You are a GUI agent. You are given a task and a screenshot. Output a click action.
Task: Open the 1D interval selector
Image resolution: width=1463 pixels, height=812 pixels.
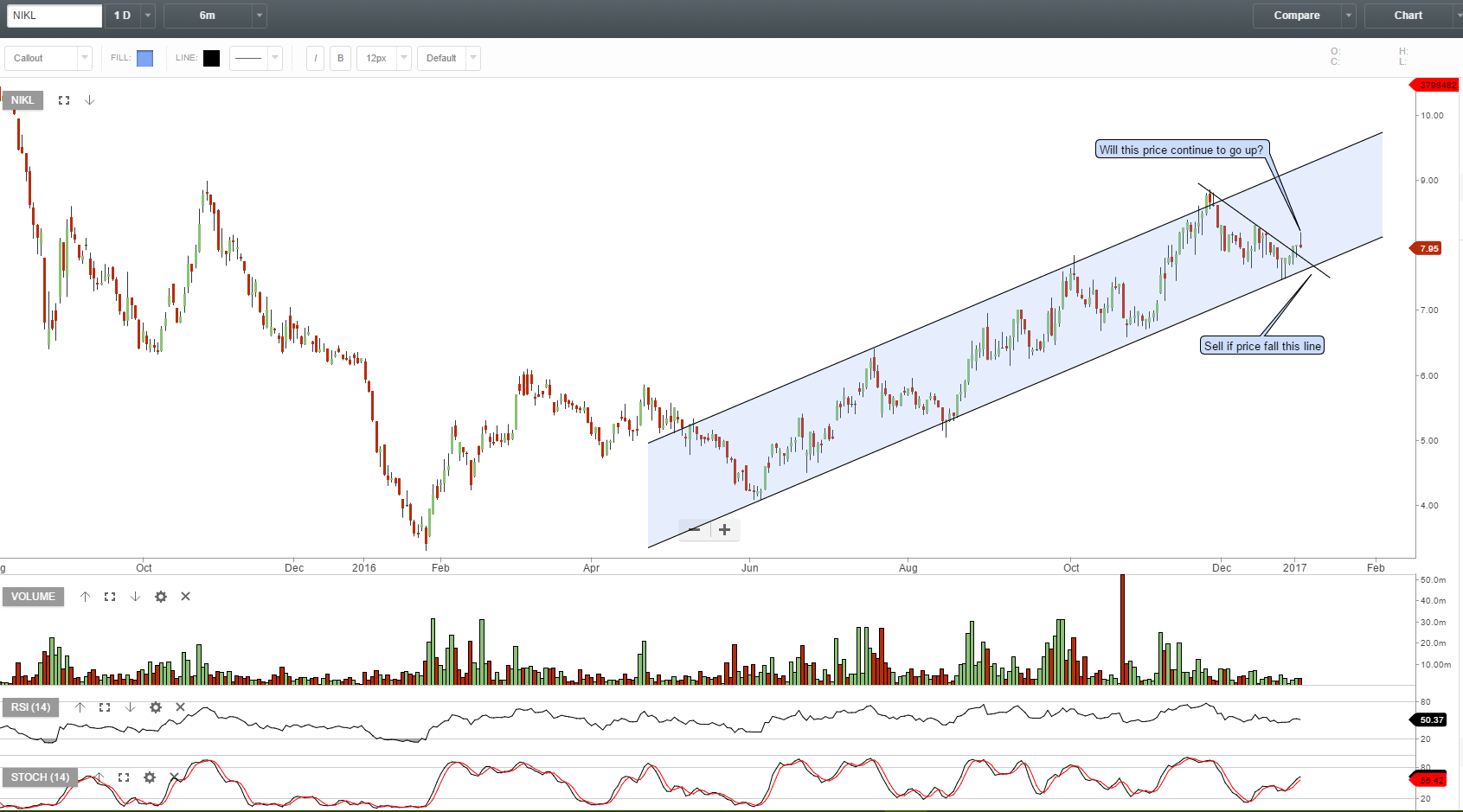coord(129,16)
